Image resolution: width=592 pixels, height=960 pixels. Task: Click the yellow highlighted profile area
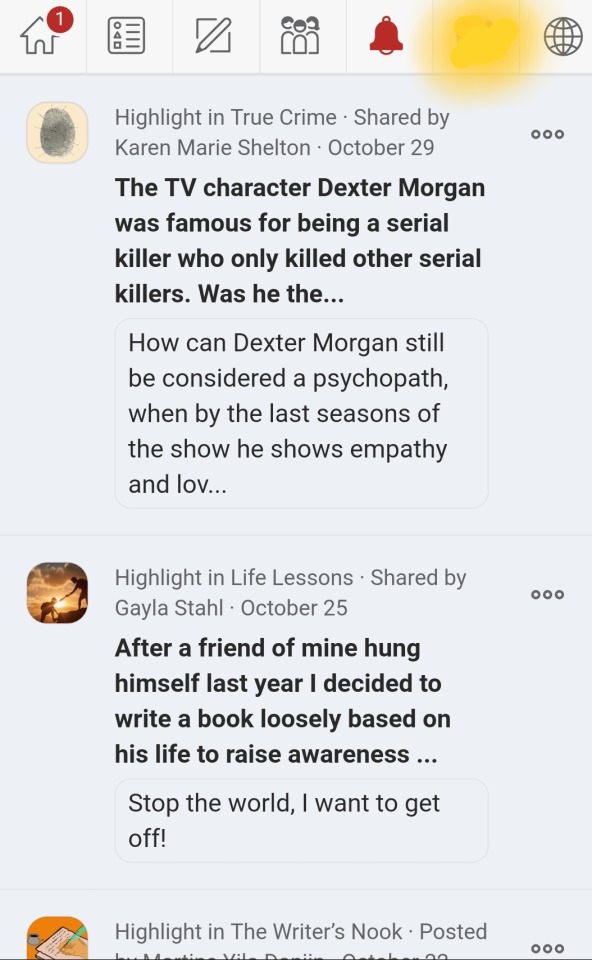(x=483, y=42)
